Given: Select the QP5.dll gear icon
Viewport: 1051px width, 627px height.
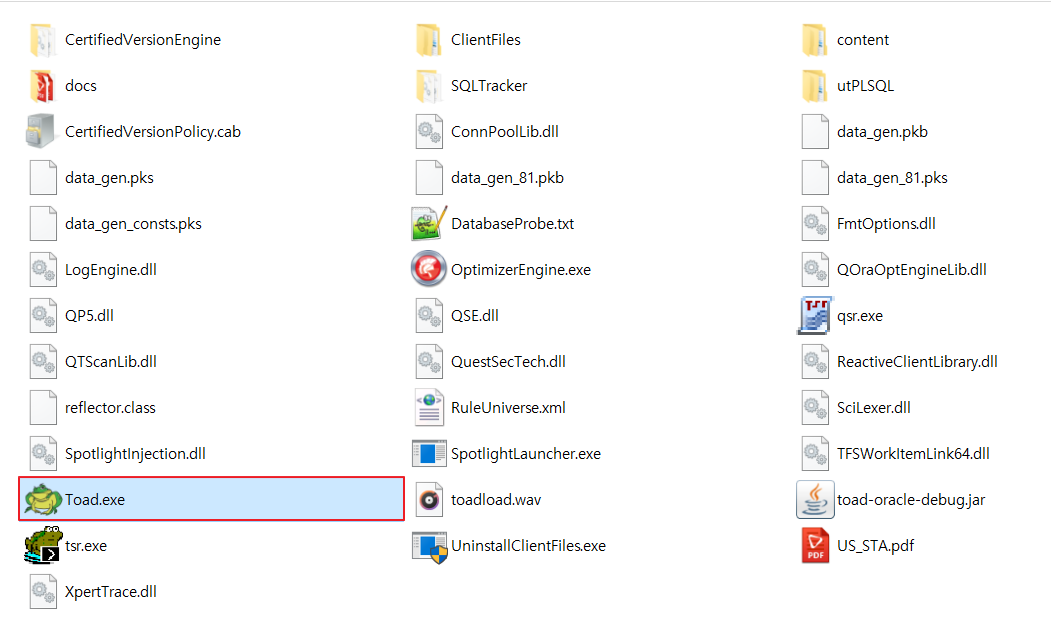Looking at the screenshot, I should (43, 315).
